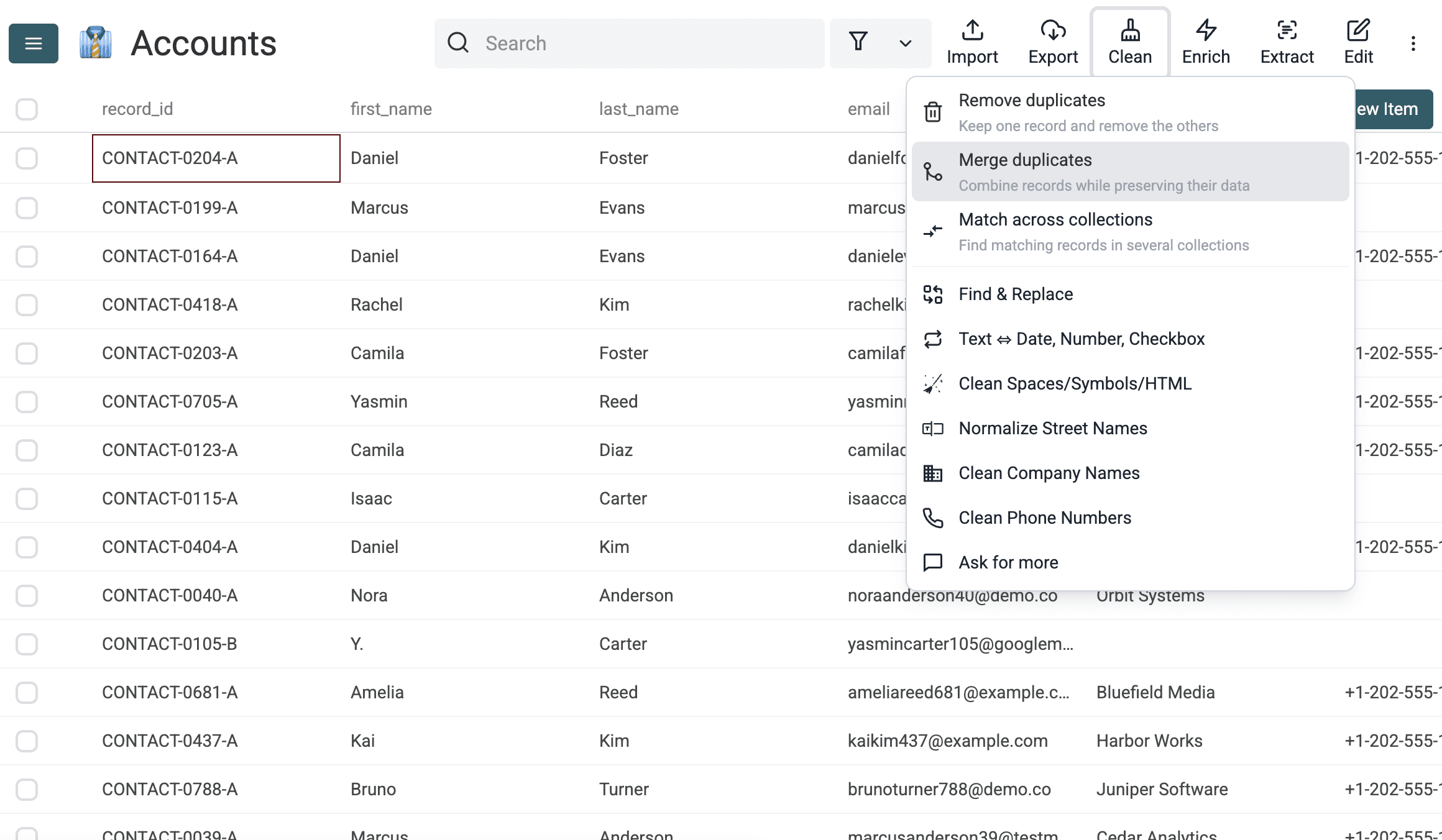Check the CONTACT-0705-A row checkbox
Image resolution: width=1442 pixels, height=840 pixels.
point(27,401)
